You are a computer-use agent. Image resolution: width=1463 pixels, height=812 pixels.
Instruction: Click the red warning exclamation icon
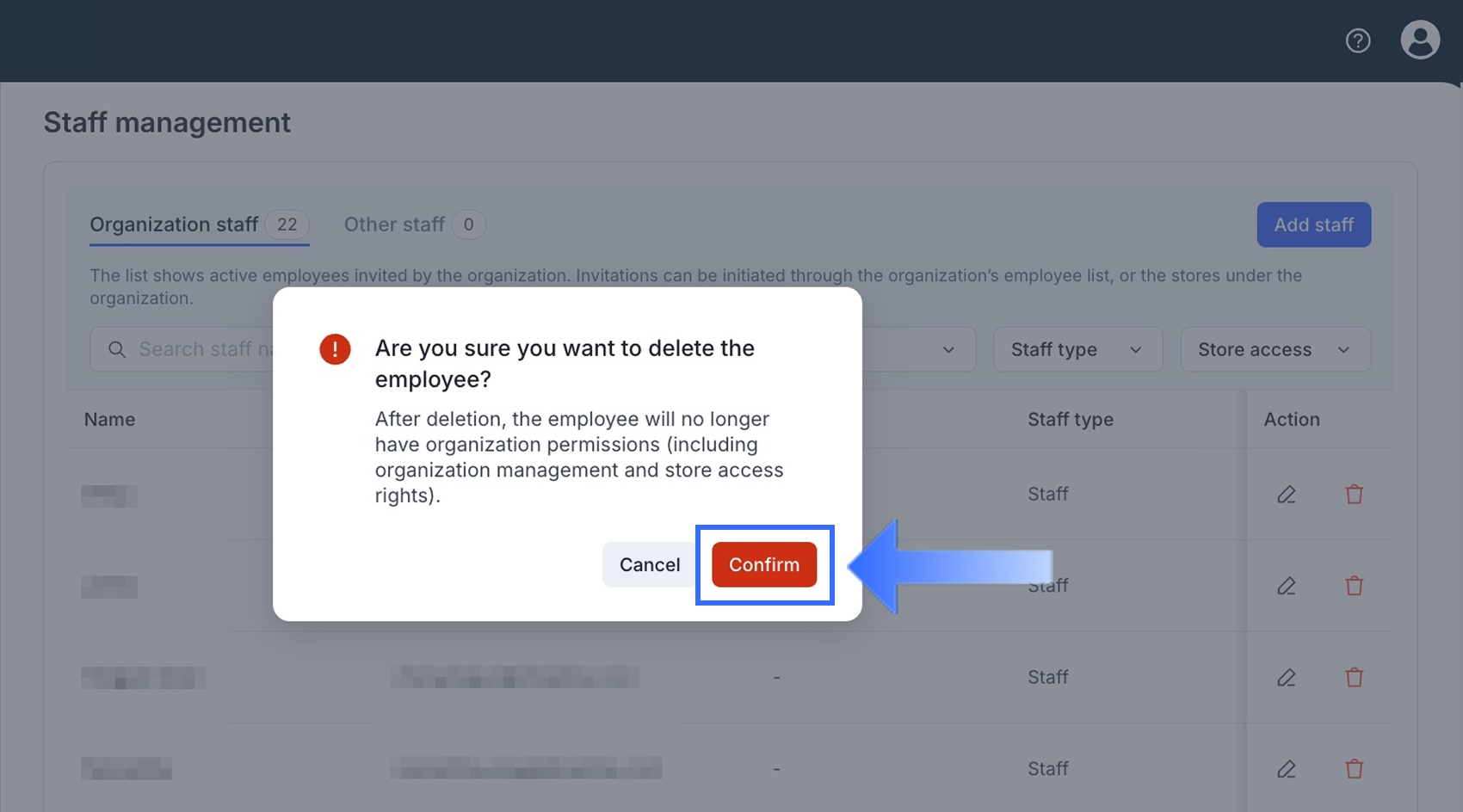pos(335,349)
